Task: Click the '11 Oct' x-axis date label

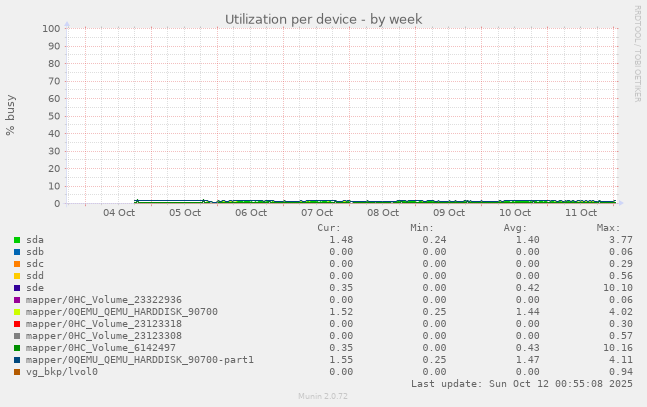Action: click(581, 213)
